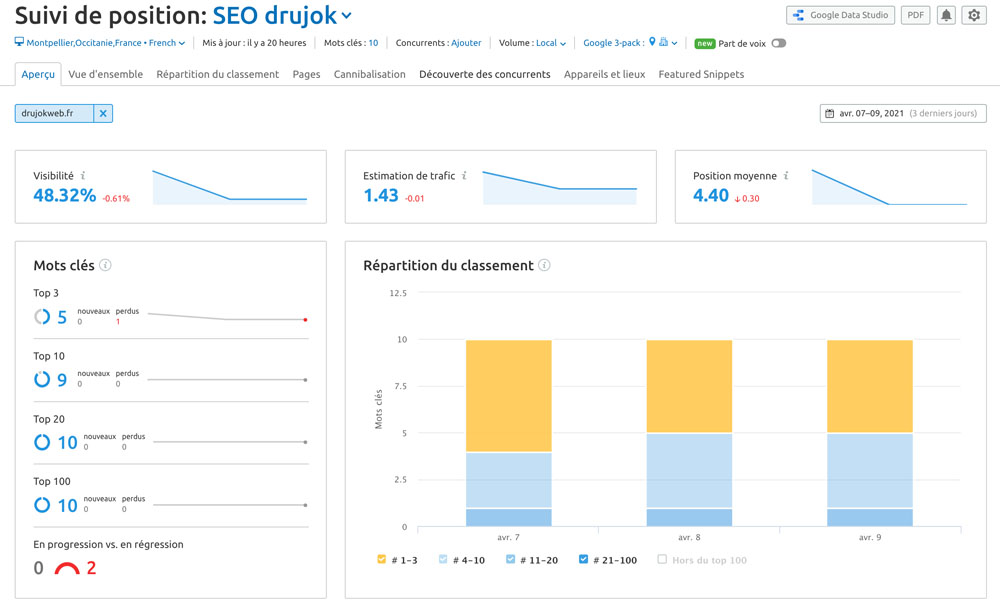Open the Volume Local dropdown
This screenshot has height=611, width=1000.
[551, 43]
